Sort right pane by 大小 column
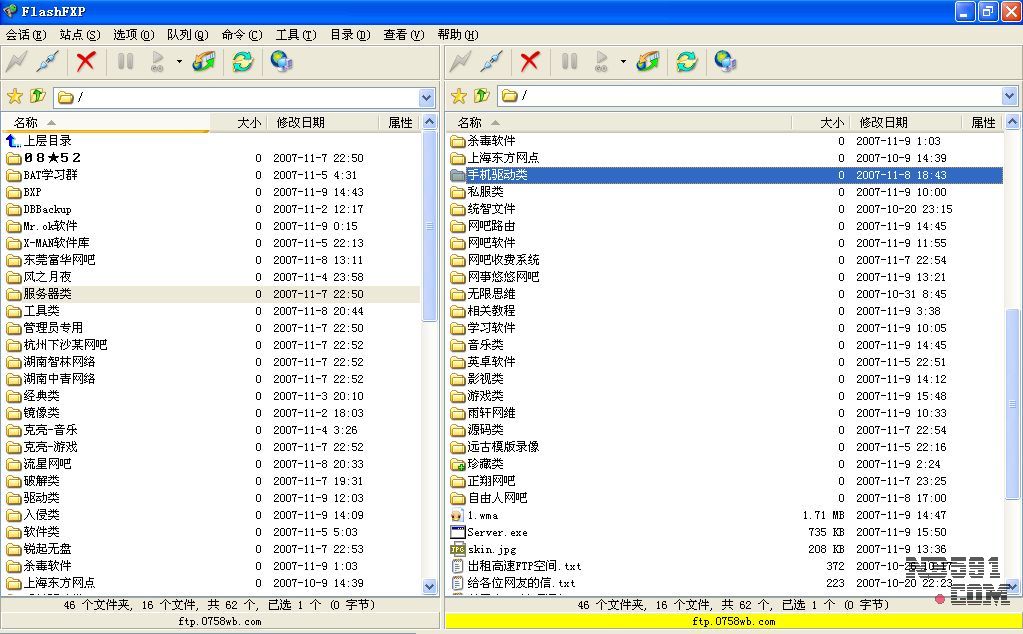Viewport: 1023px width, 634px height. (x=831, y=122)
